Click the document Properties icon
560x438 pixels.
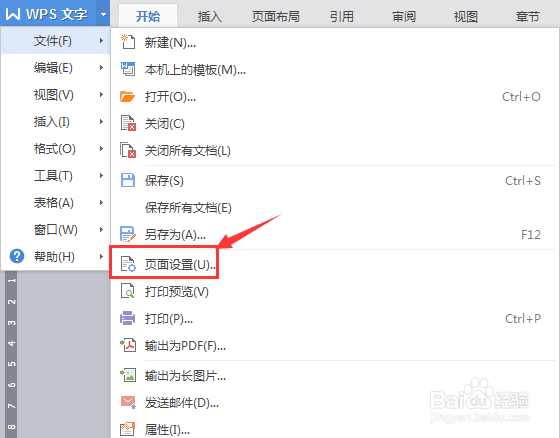tap(128, 429)
